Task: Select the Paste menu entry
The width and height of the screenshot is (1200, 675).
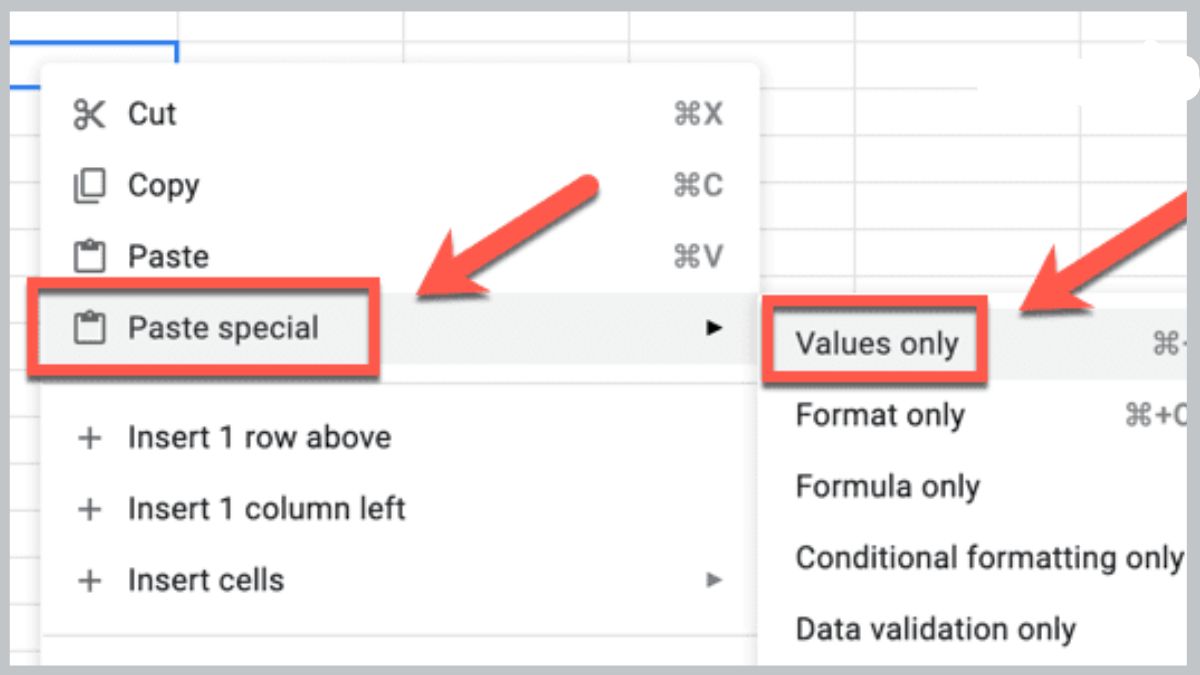Action: coord(168,257)
